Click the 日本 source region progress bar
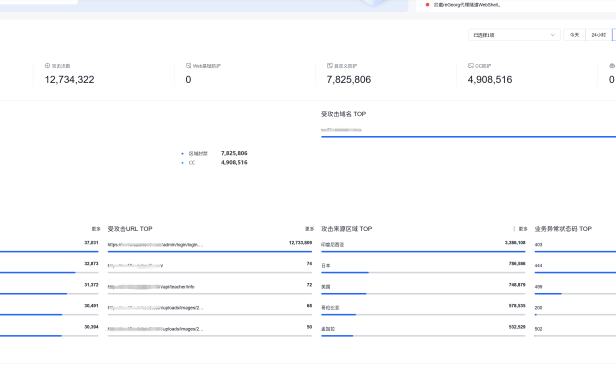The image size is (616, 380). coord(423,272)
